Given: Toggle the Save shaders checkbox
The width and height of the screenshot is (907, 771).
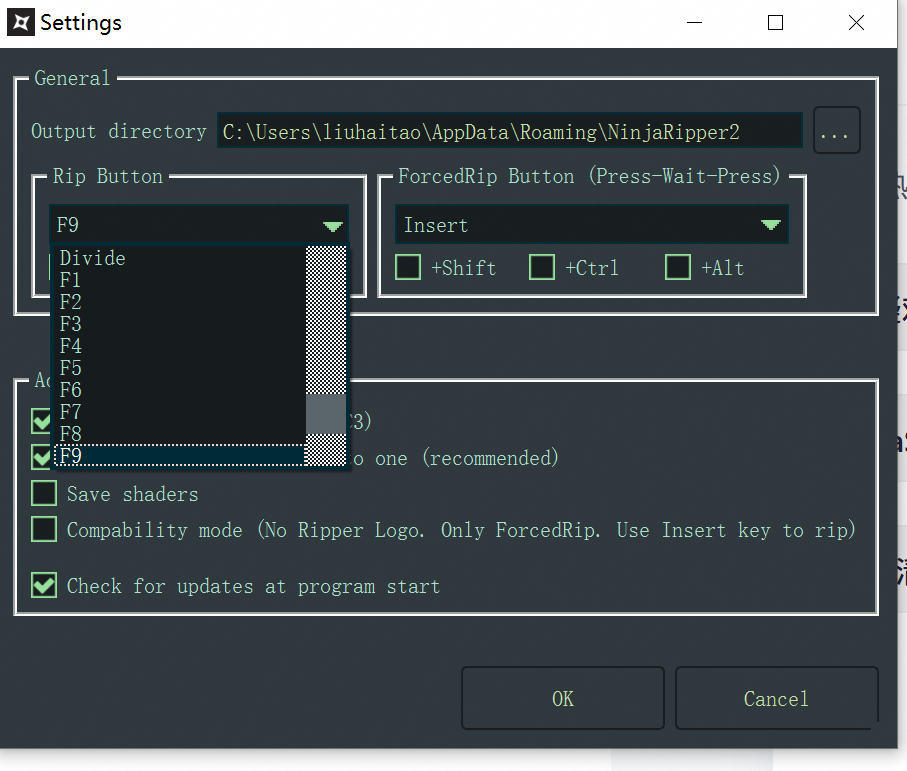Looking at the screenshot, I should pos(44,493).
